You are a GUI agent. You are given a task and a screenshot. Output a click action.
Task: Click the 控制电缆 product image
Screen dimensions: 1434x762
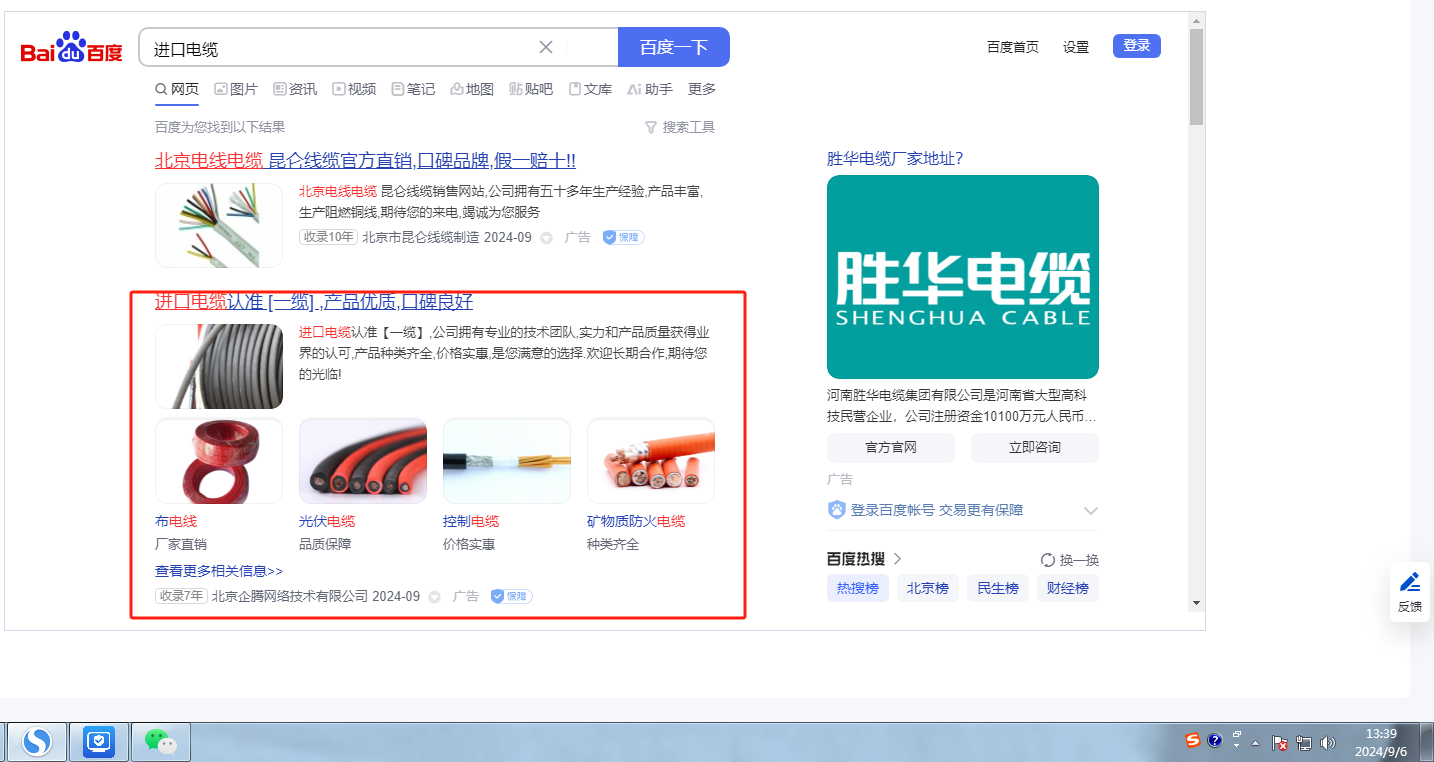click(507, 461)
